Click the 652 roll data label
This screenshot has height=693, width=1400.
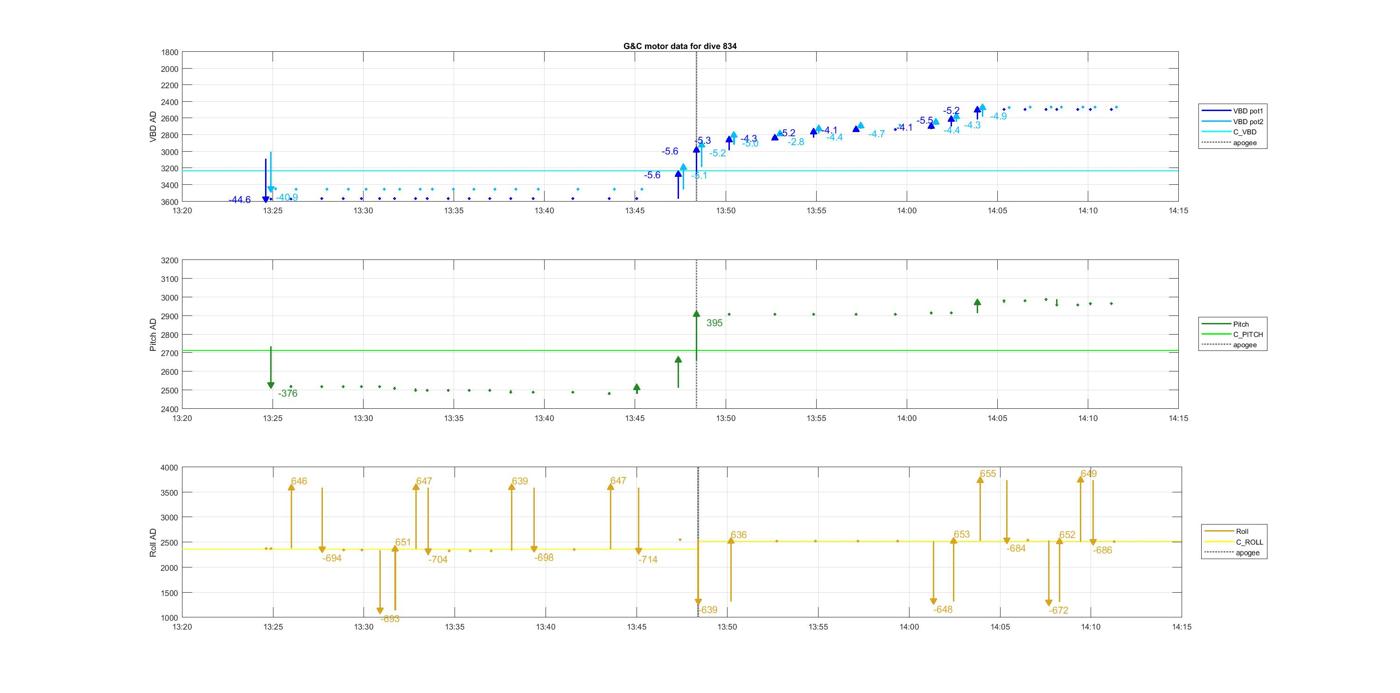point(1067,535)
